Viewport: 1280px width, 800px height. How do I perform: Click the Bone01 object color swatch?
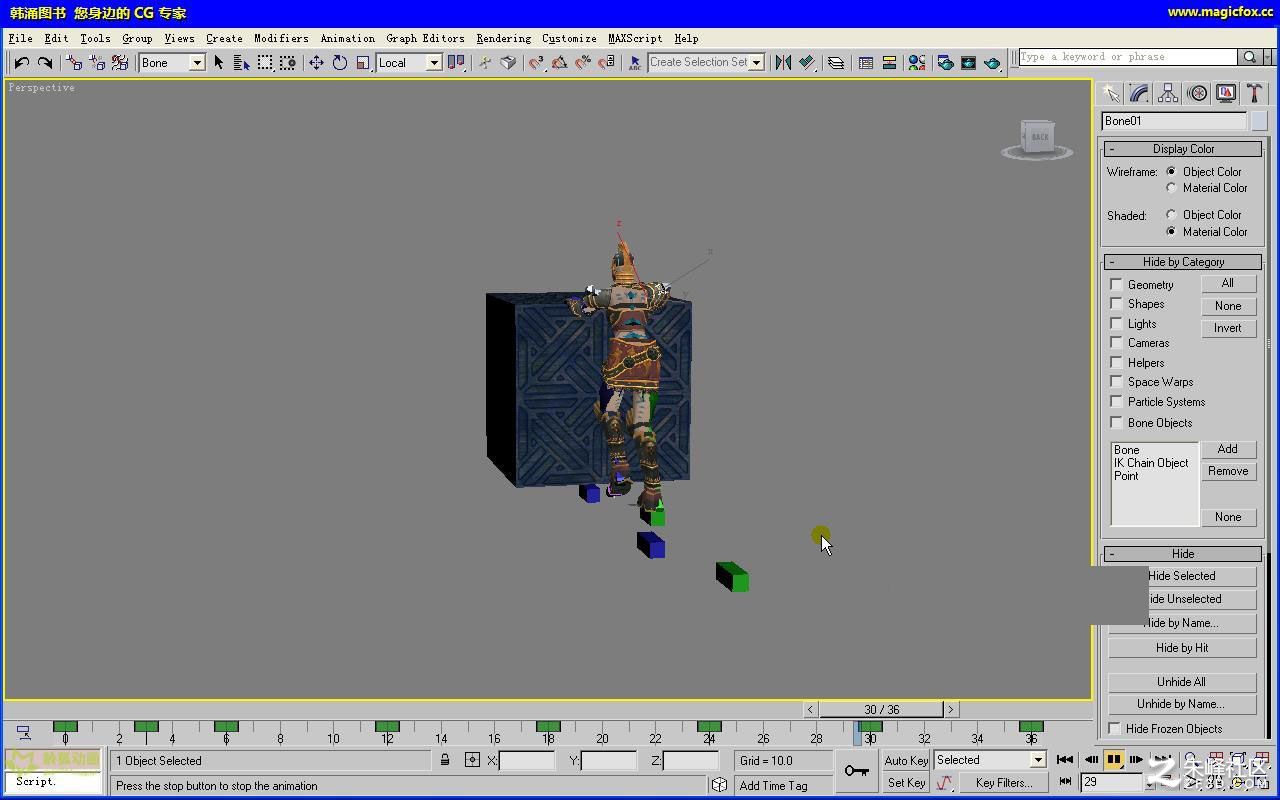coord(1259,121)
